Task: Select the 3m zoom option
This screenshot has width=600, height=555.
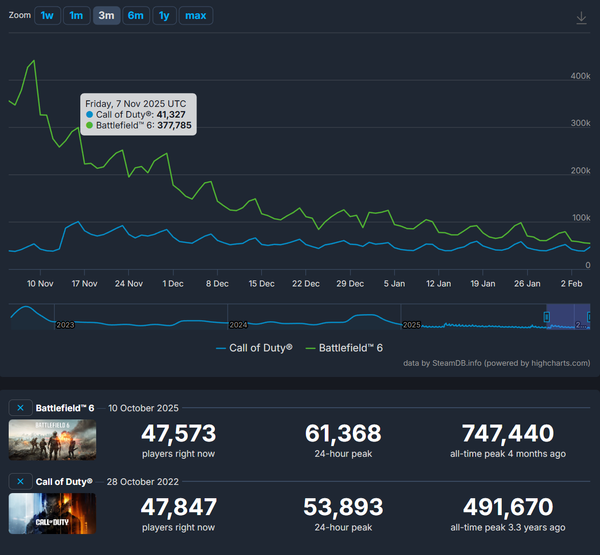Action: pyautogui.click(x=106, y=16)
